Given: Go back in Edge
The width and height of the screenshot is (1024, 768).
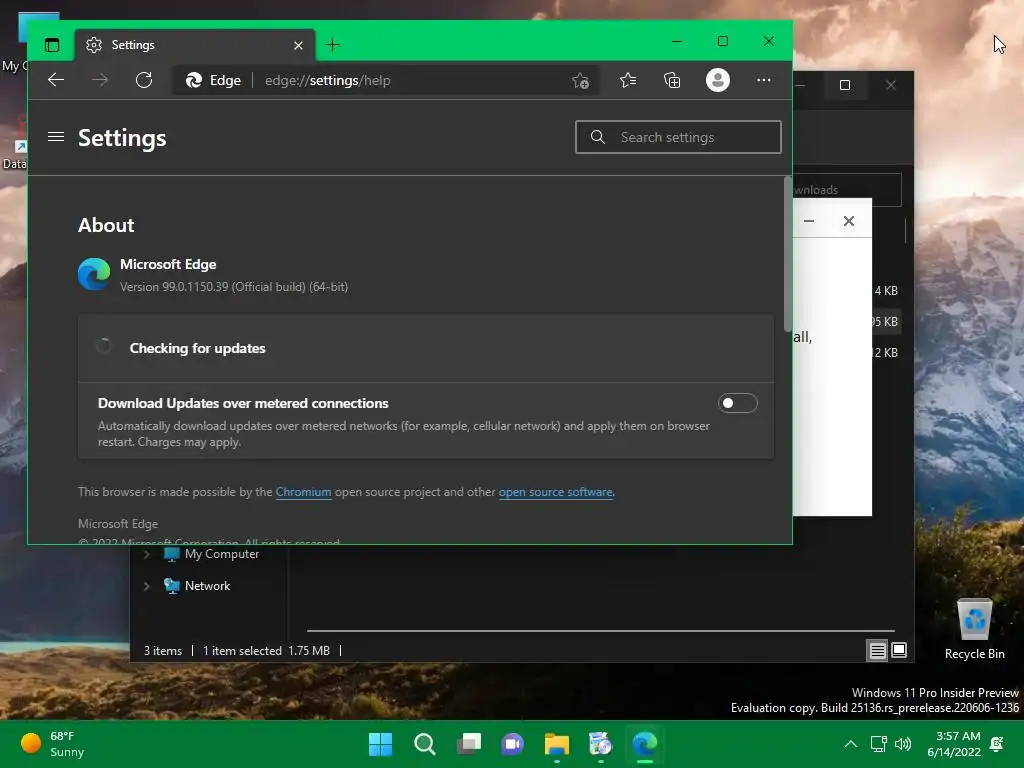Looking at the screenshot, I should (x=56, y=80).
